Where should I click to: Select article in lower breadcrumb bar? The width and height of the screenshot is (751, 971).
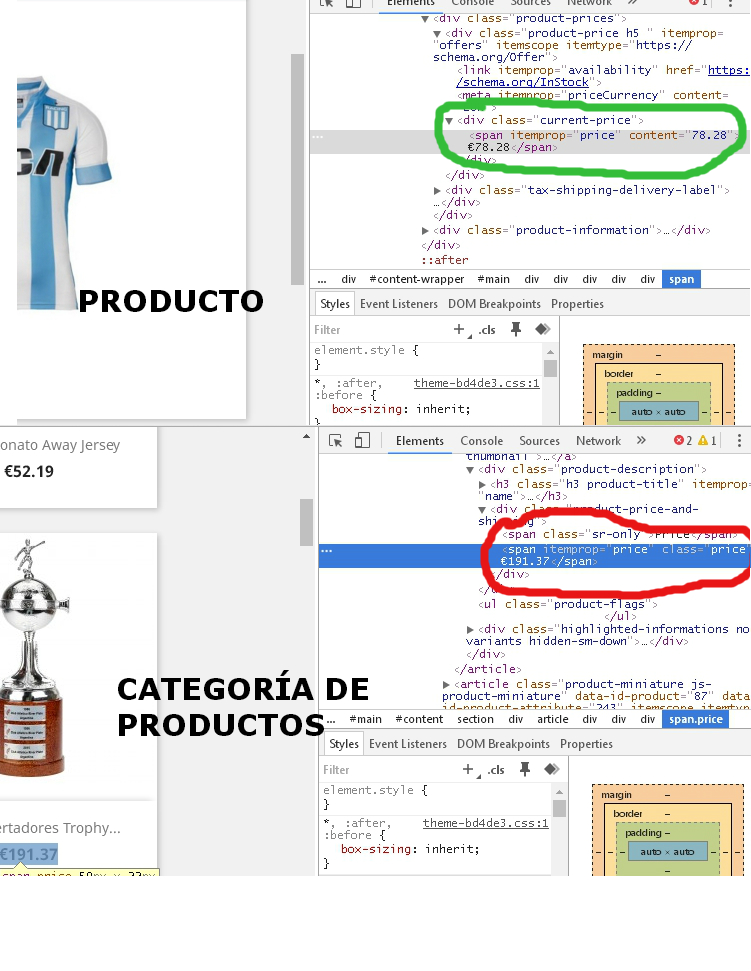(x=552, y=719)
